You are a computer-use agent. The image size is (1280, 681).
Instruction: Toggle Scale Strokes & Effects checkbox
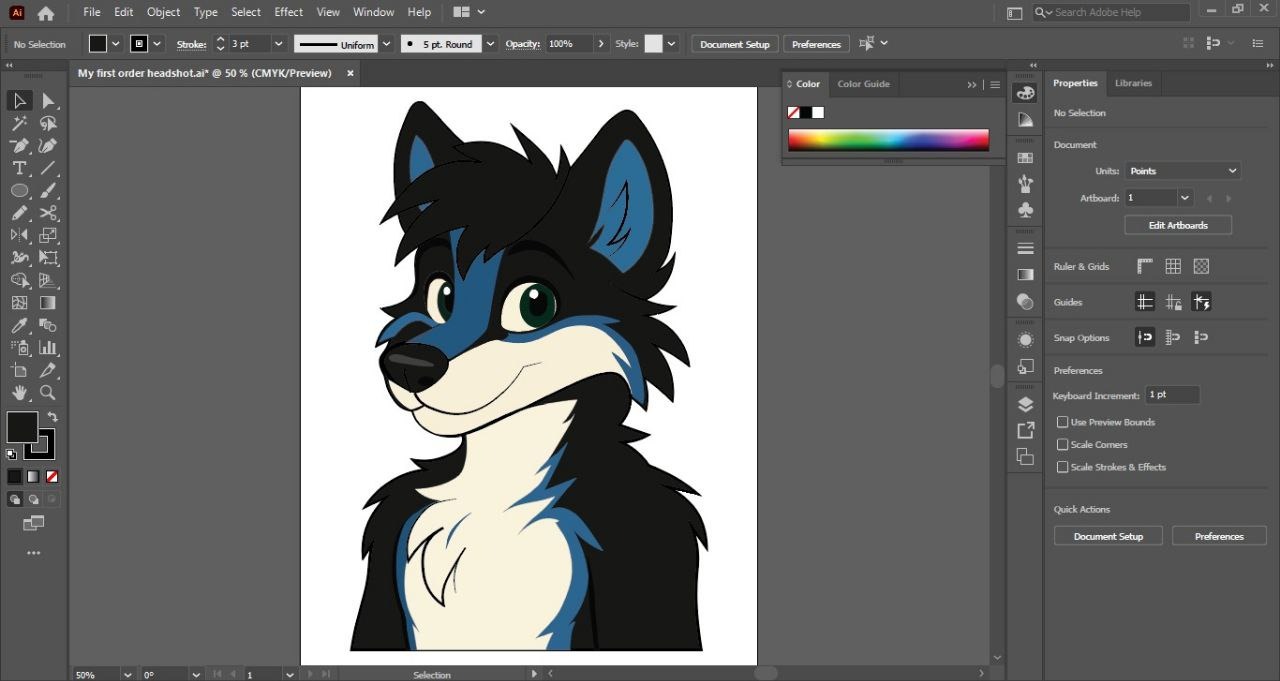(x=1063, y=467)
